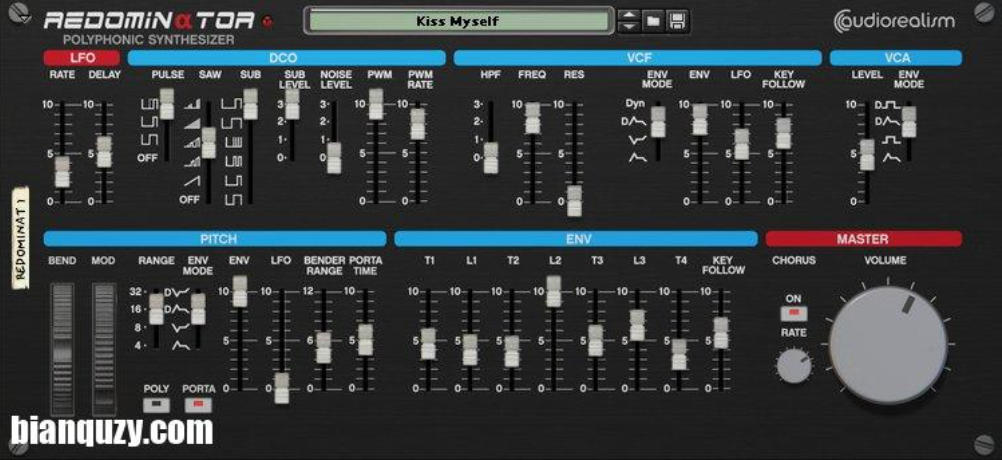
Task: Click the envelope T2 slider handle
Action: coord(511,351)
